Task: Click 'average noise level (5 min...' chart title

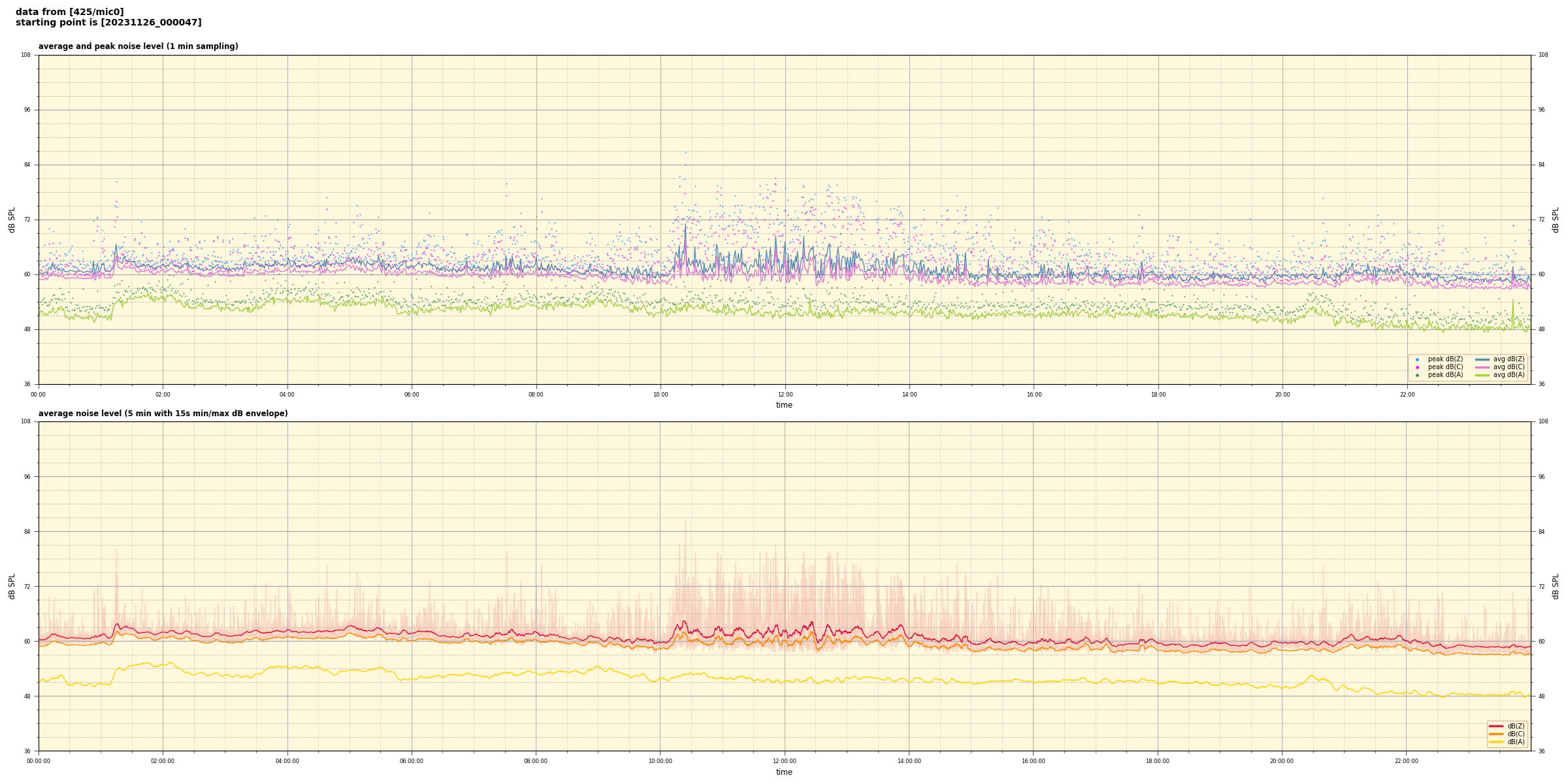Action: tap(163, 414)
